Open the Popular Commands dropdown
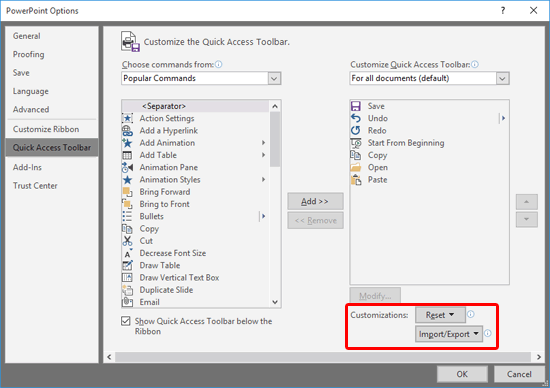The image size is (550, 388). [274, 78]
